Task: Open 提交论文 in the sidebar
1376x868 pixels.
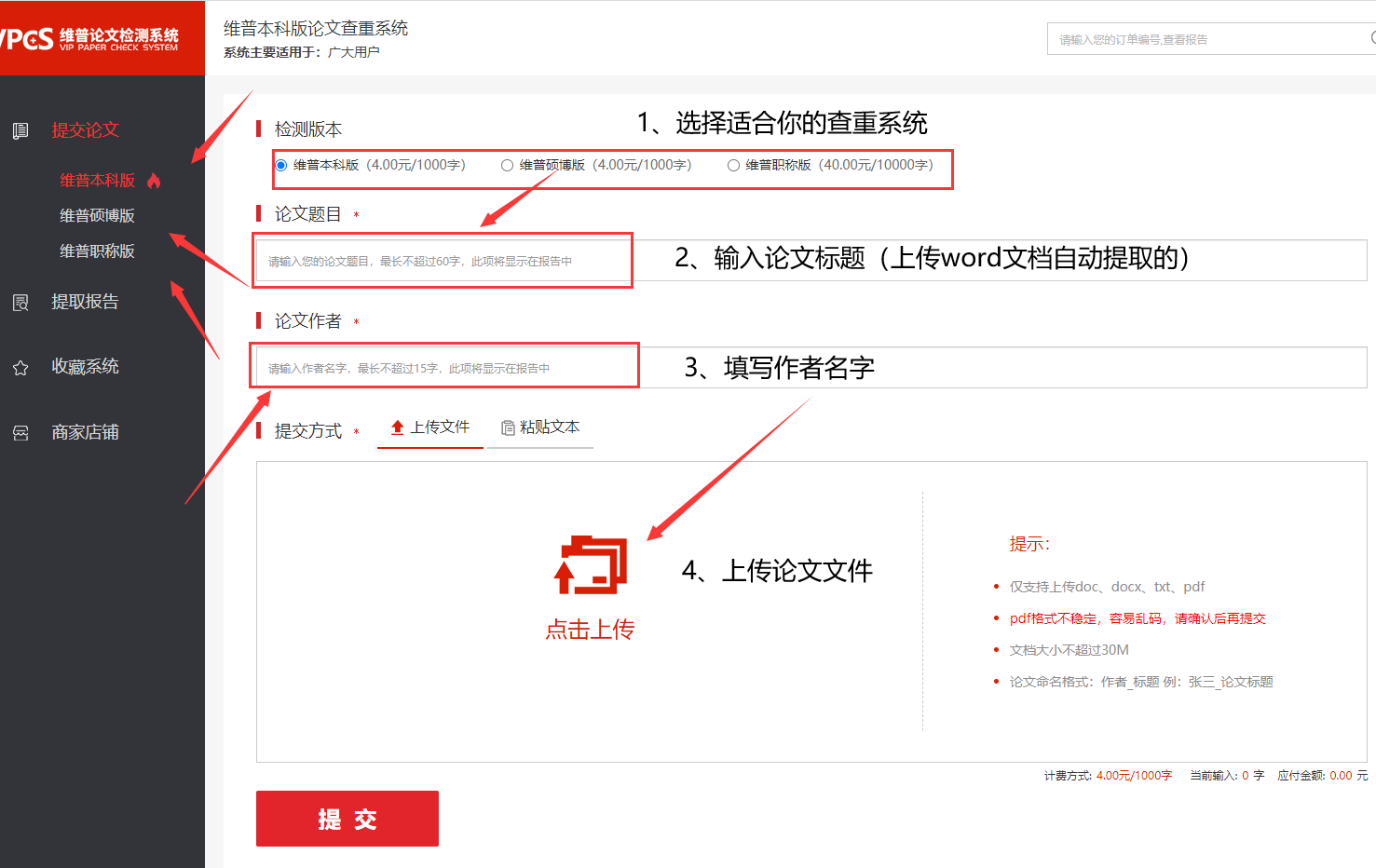Action: (86, 130)
